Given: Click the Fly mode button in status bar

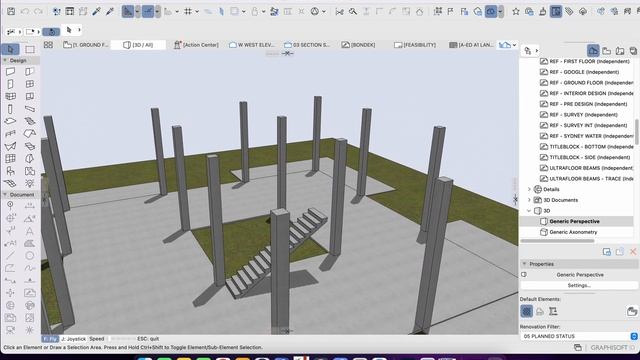Looking at the screenshot, I should pyautogui.click(x=50, y=339).
